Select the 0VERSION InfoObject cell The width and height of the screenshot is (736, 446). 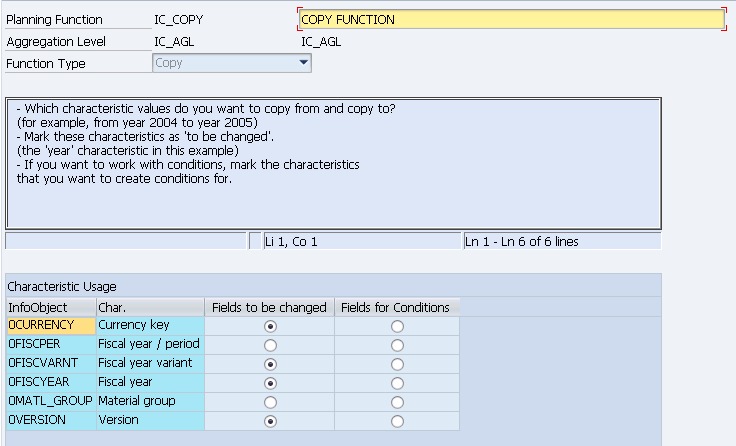click(50, 420)
